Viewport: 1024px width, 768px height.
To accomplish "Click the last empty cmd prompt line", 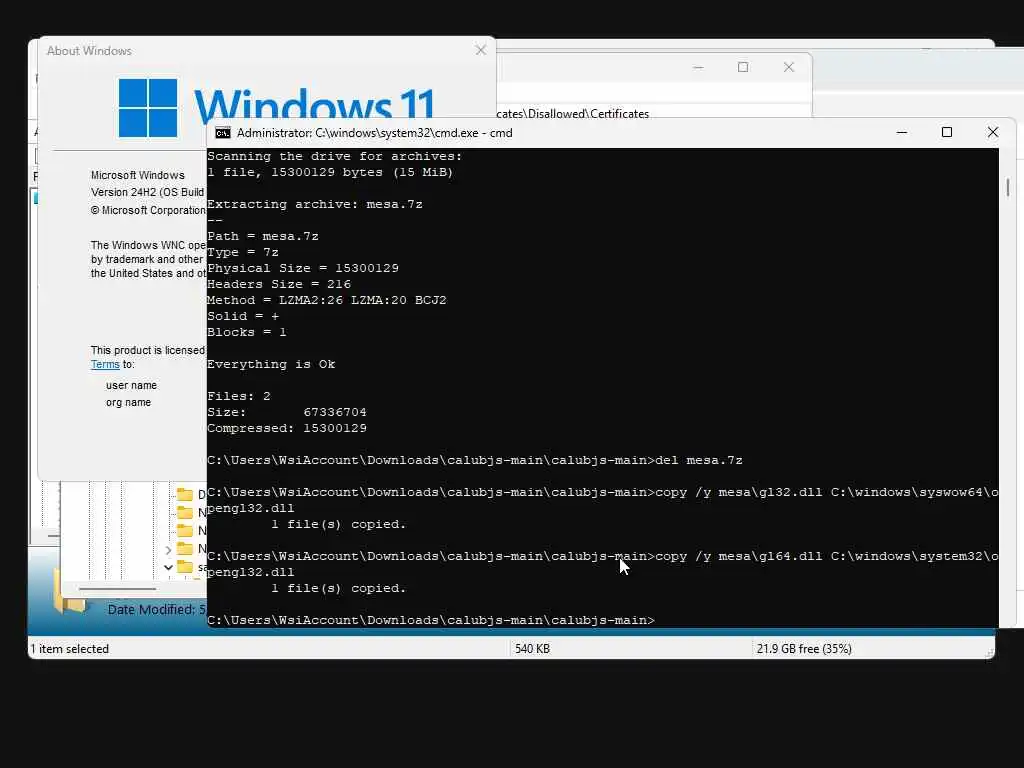I will coord(431,620).
